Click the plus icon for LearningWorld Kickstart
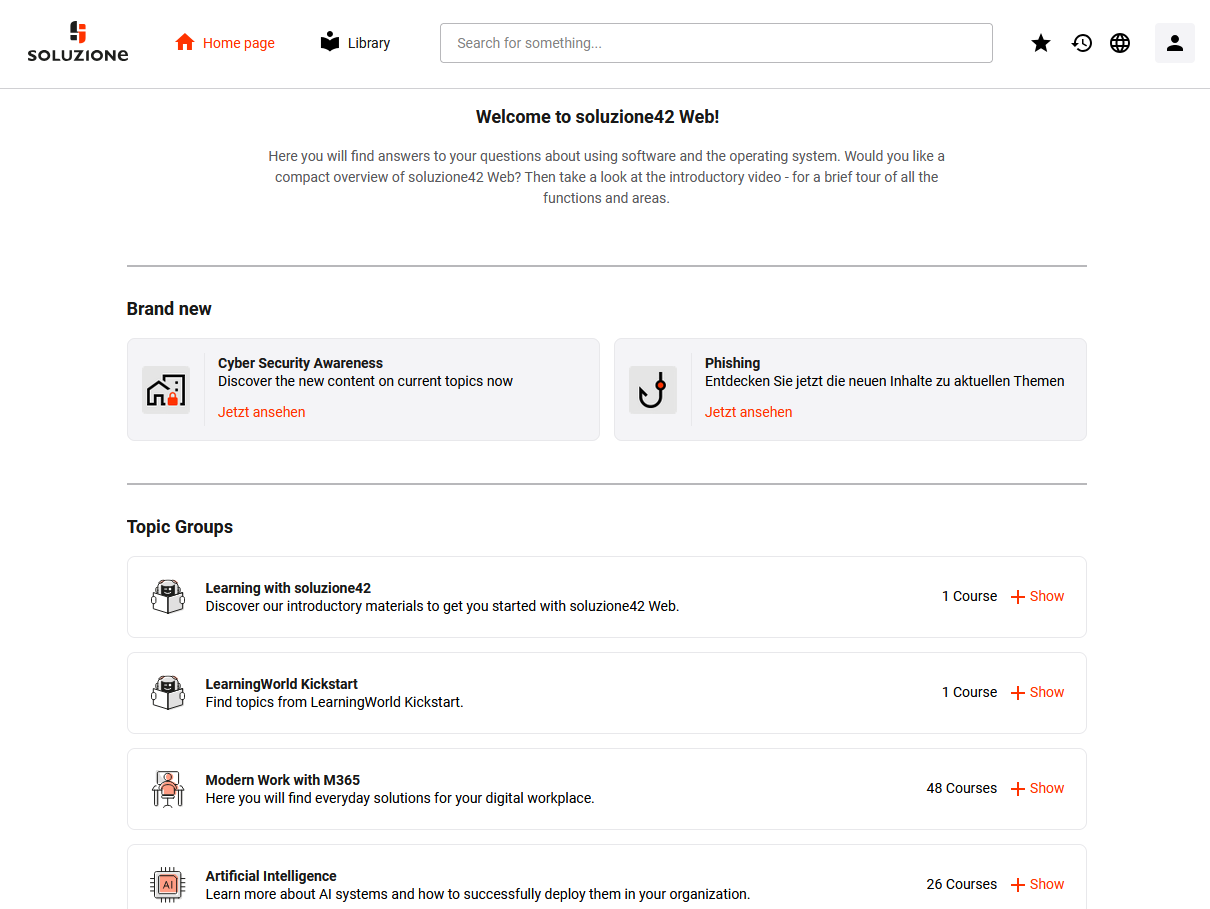1210x909 pixels. [1018, 693]
